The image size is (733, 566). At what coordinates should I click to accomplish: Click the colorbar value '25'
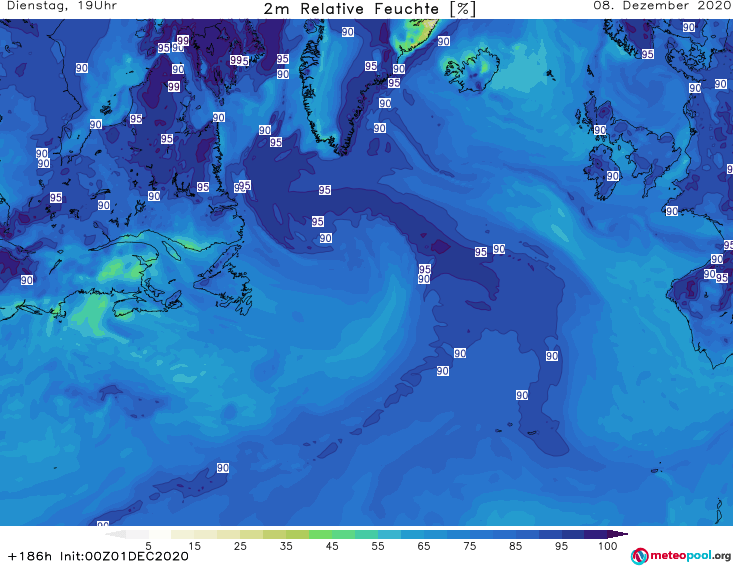pyautogui.click(x=240, y=546)
